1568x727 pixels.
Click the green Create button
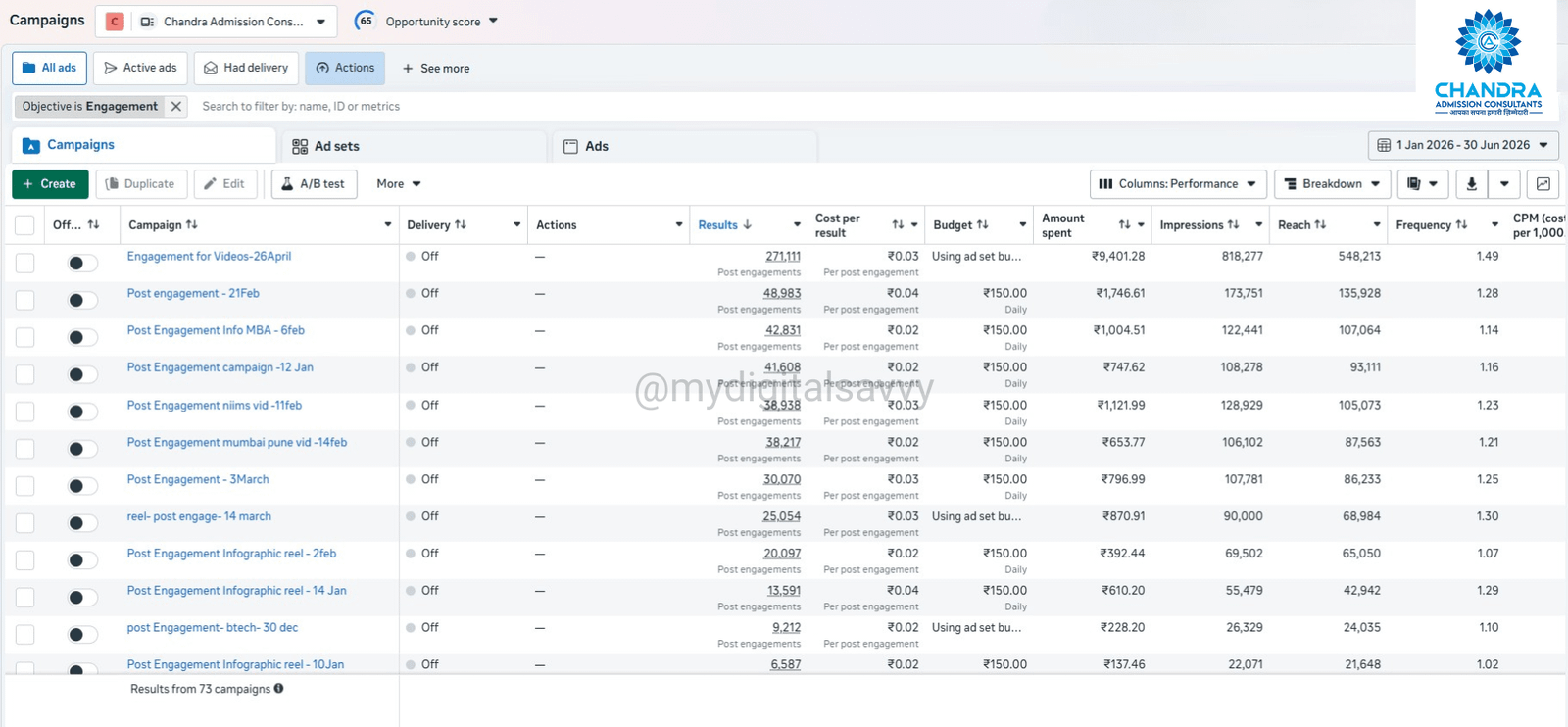(50, 183)
